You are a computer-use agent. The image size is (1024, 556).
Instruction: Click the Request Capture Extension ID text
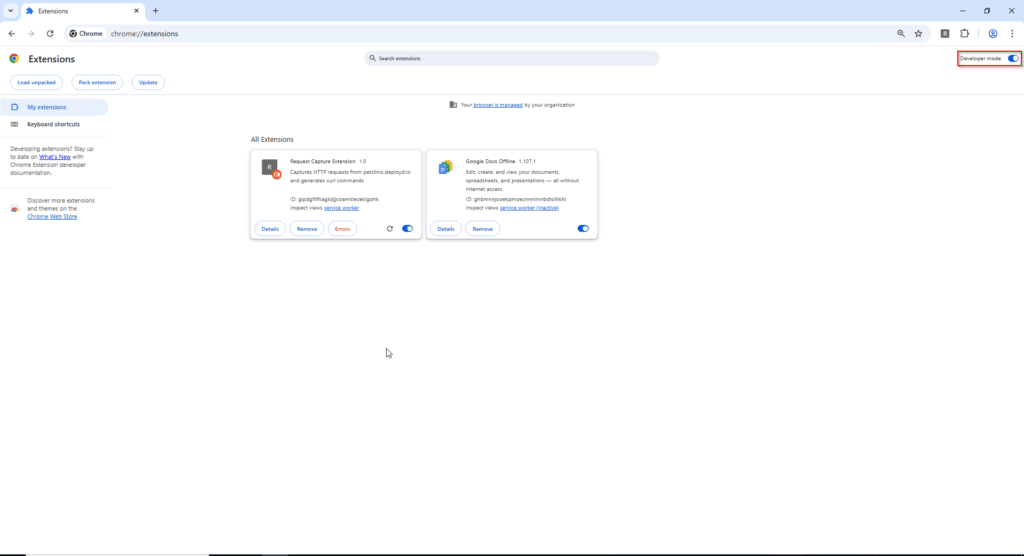coord(334,199)
